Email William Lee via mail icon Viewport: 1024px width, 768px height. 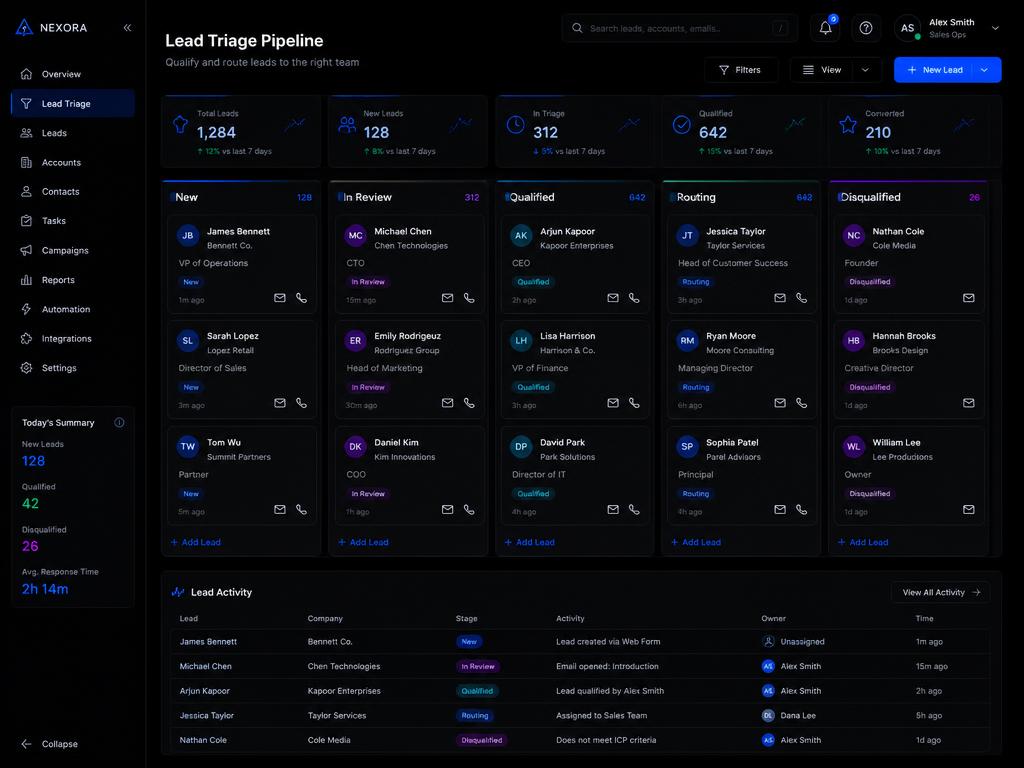tap(968, 509)
